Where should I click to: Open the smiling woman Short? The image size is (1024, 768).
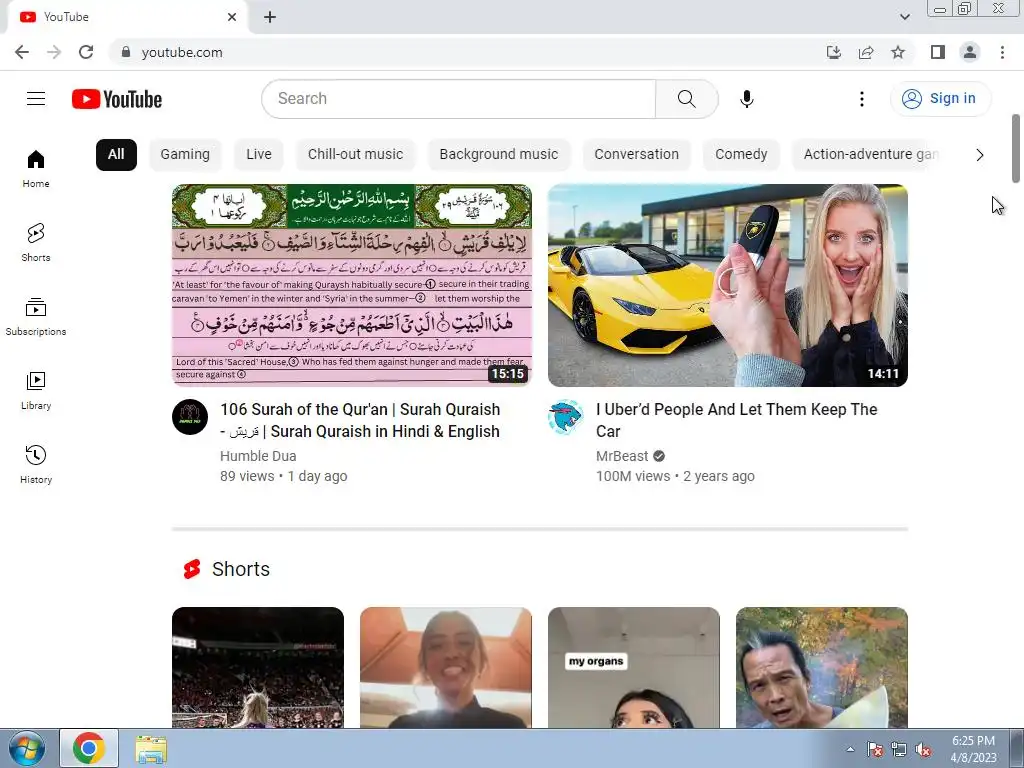tap(446, 667)
